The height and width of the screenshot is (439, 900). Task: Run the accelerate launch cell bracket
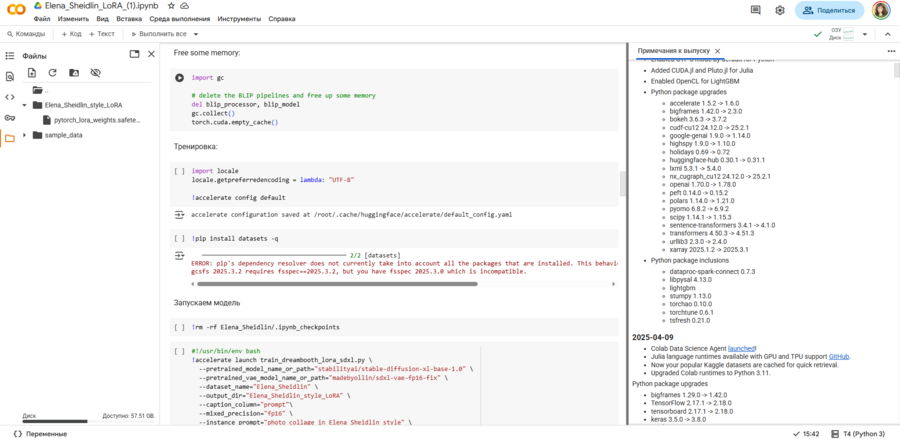180,351
